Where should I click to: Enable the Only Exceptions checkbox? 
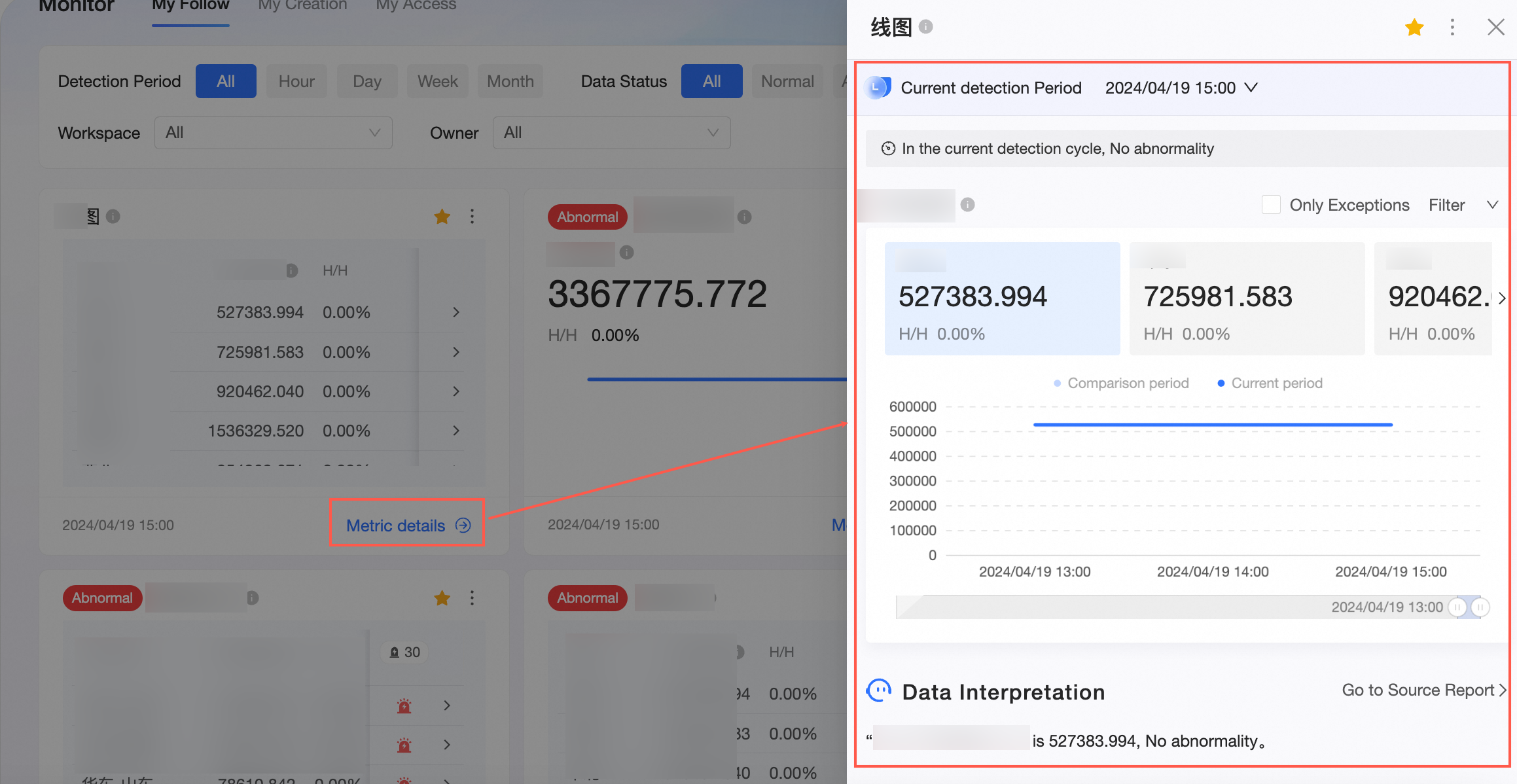[1271, 205]
